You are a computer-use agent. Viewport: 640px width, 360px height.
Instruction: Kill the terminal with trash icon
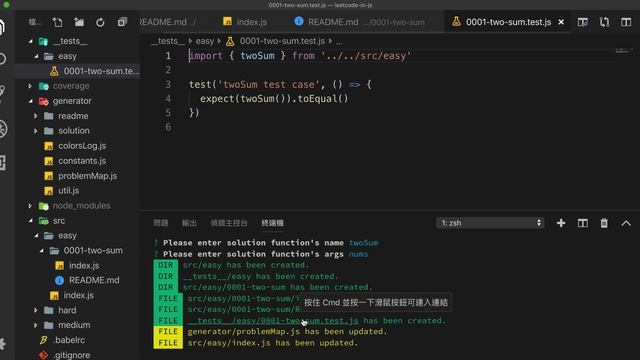[604, 223]
